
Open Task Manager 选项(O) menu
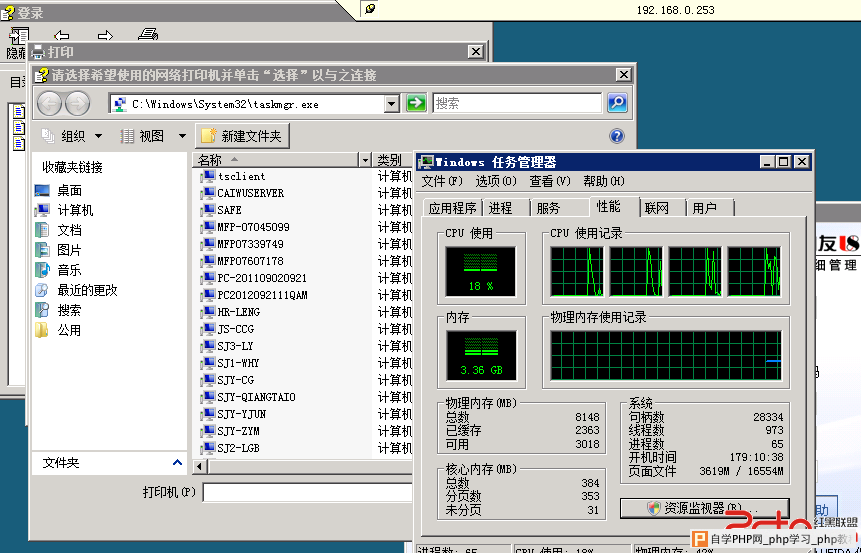point(496,181)
